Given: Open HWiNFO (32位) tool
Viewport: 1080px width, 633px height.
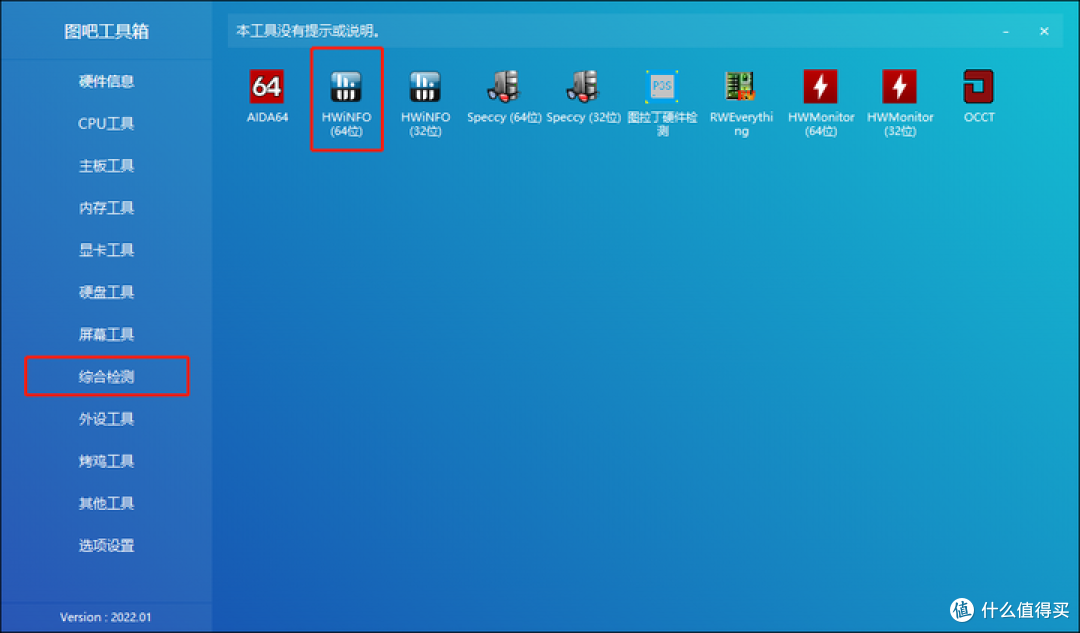Looking at the screenshot, I should point(426,102).
